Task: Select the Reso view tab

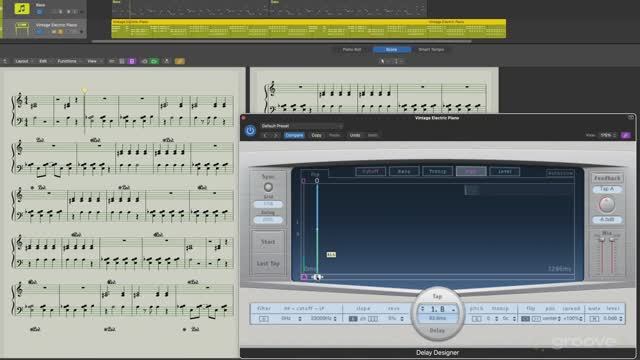Action: tap(404, 171)
